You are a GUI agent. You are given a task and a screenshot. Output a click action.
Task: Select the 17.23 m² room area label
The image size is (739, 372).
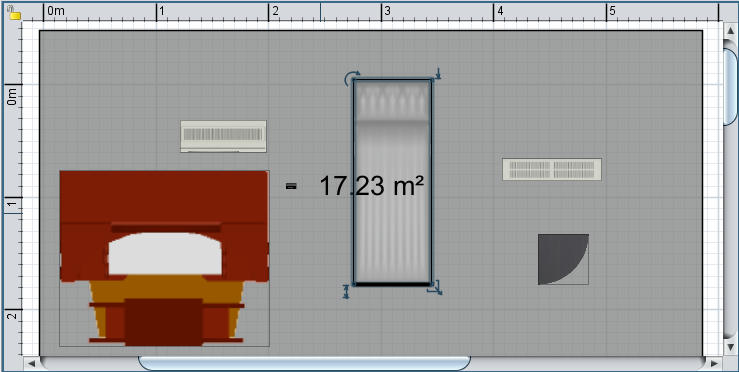click(372, 186)
